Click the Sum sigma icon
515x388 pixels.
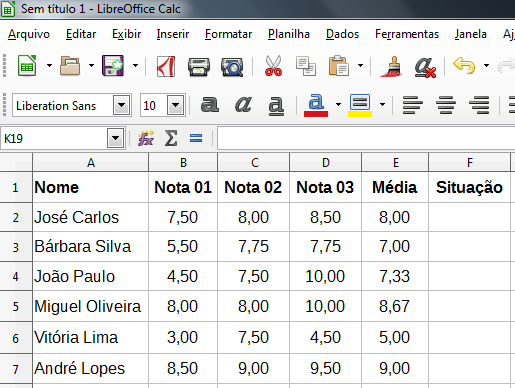pyautogui.click(x=171, y=138)
